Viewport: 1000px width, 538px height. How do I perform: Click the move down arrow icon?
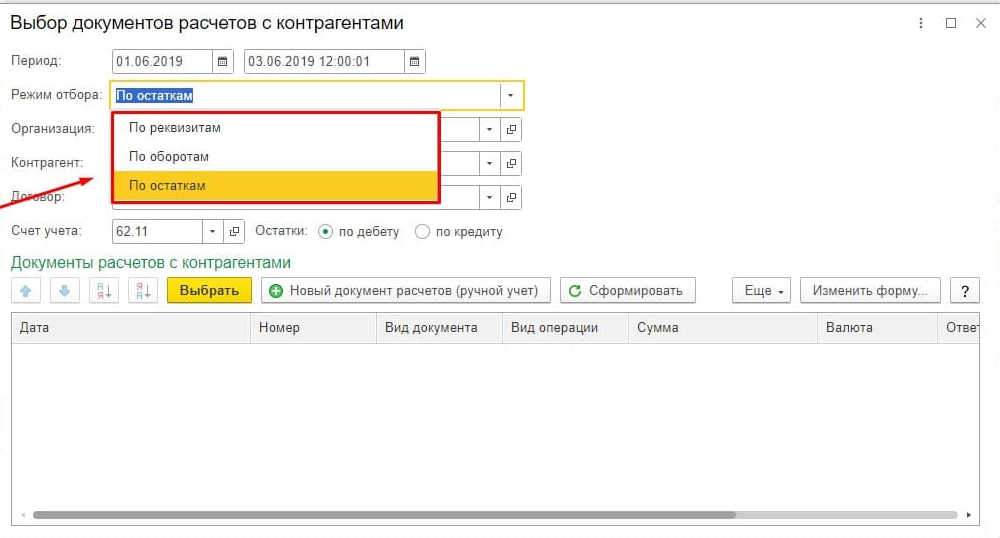62,291
